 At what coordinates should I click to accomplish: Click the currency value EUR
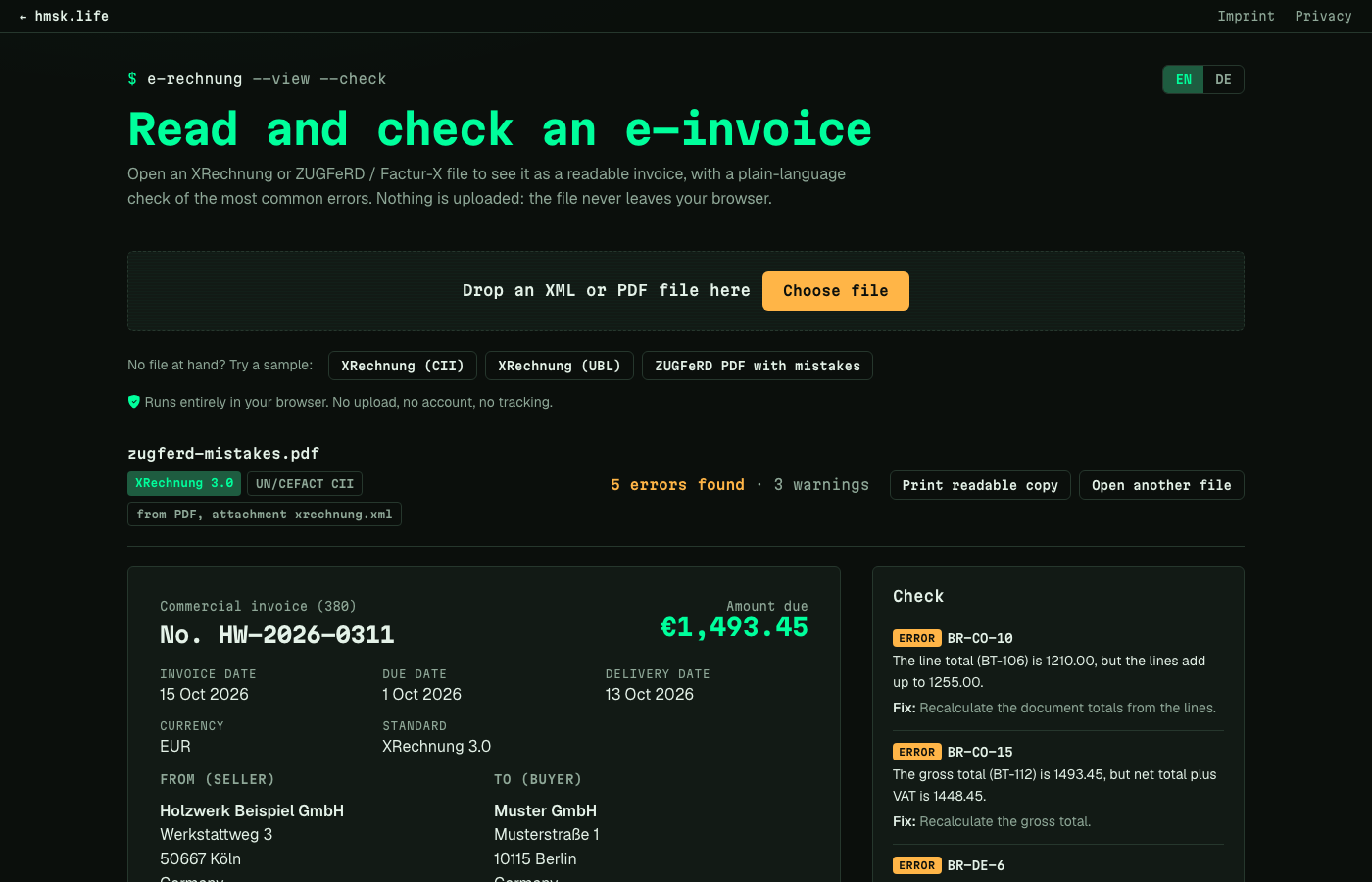[x=175, y=746]
